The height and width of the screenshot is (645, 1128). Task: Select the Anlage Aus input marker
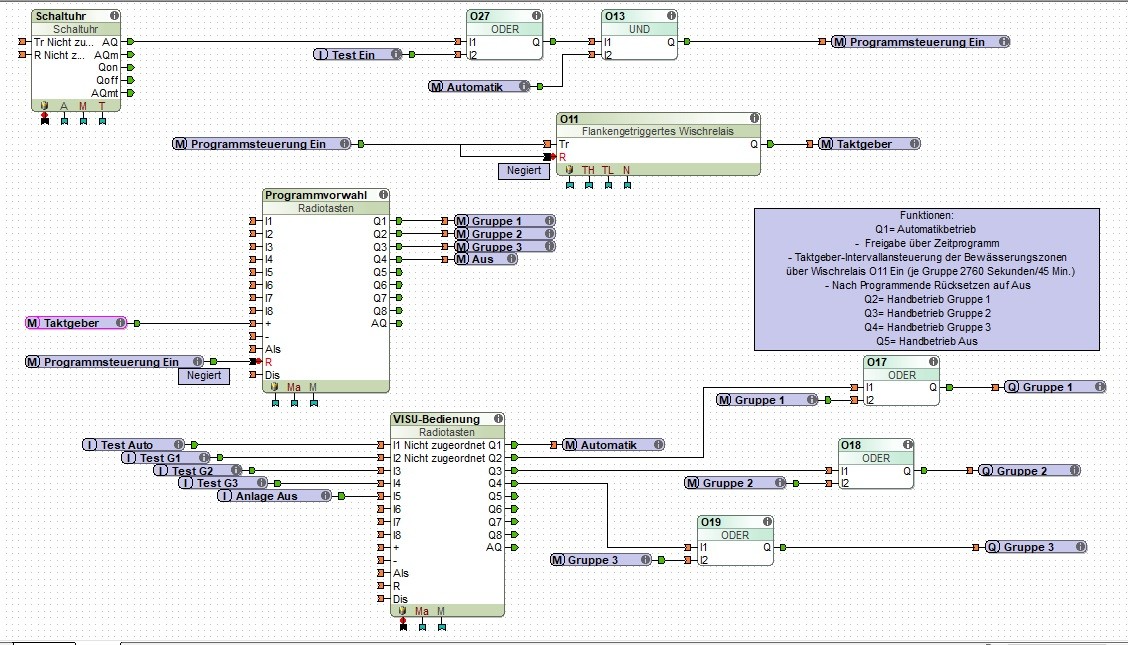tap(274, 496)
